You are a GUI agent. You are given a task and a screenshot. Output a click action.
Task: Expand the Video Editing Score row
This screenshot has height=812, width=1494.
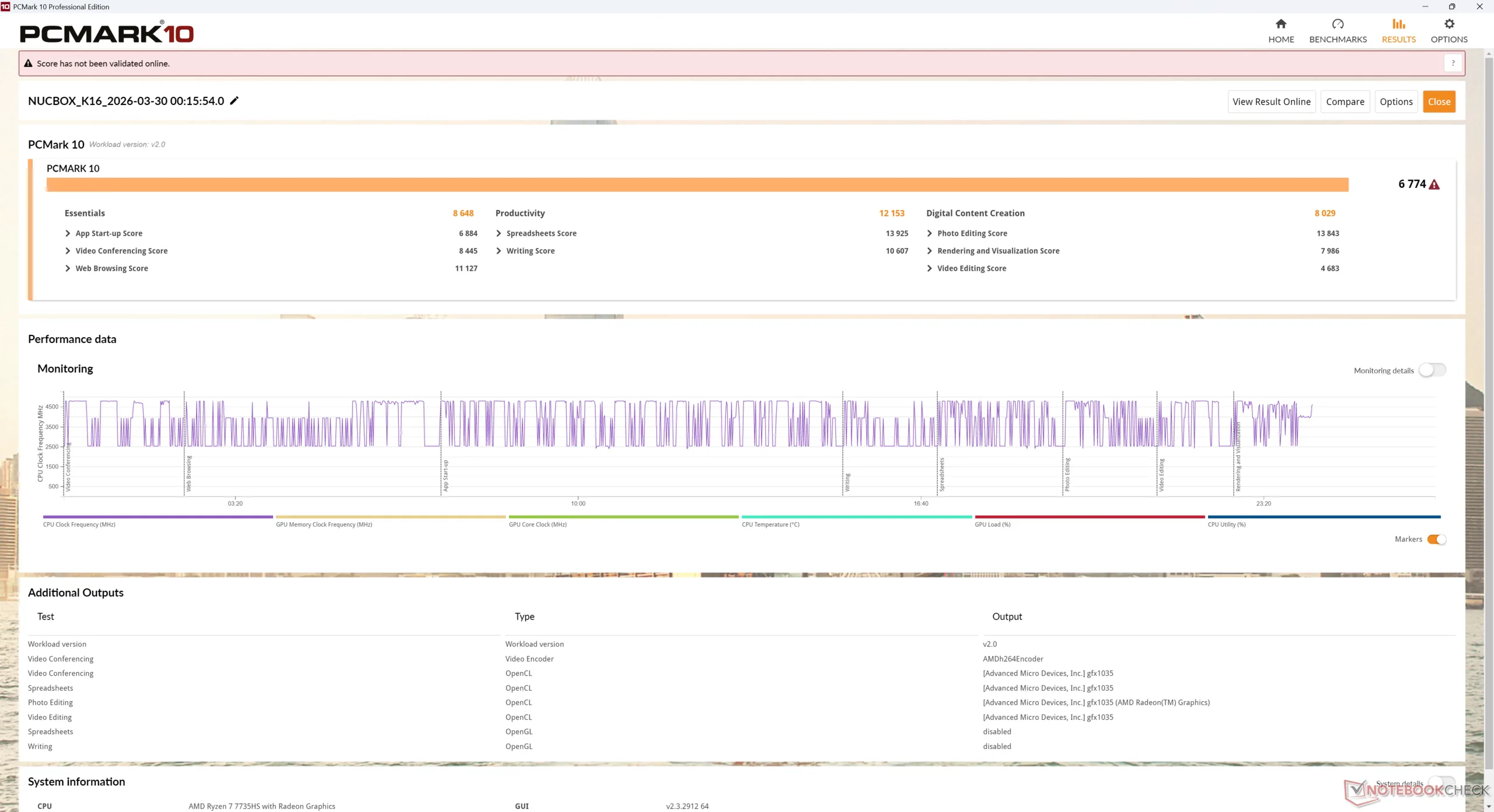pyautogui.click(x=929, y=268)
